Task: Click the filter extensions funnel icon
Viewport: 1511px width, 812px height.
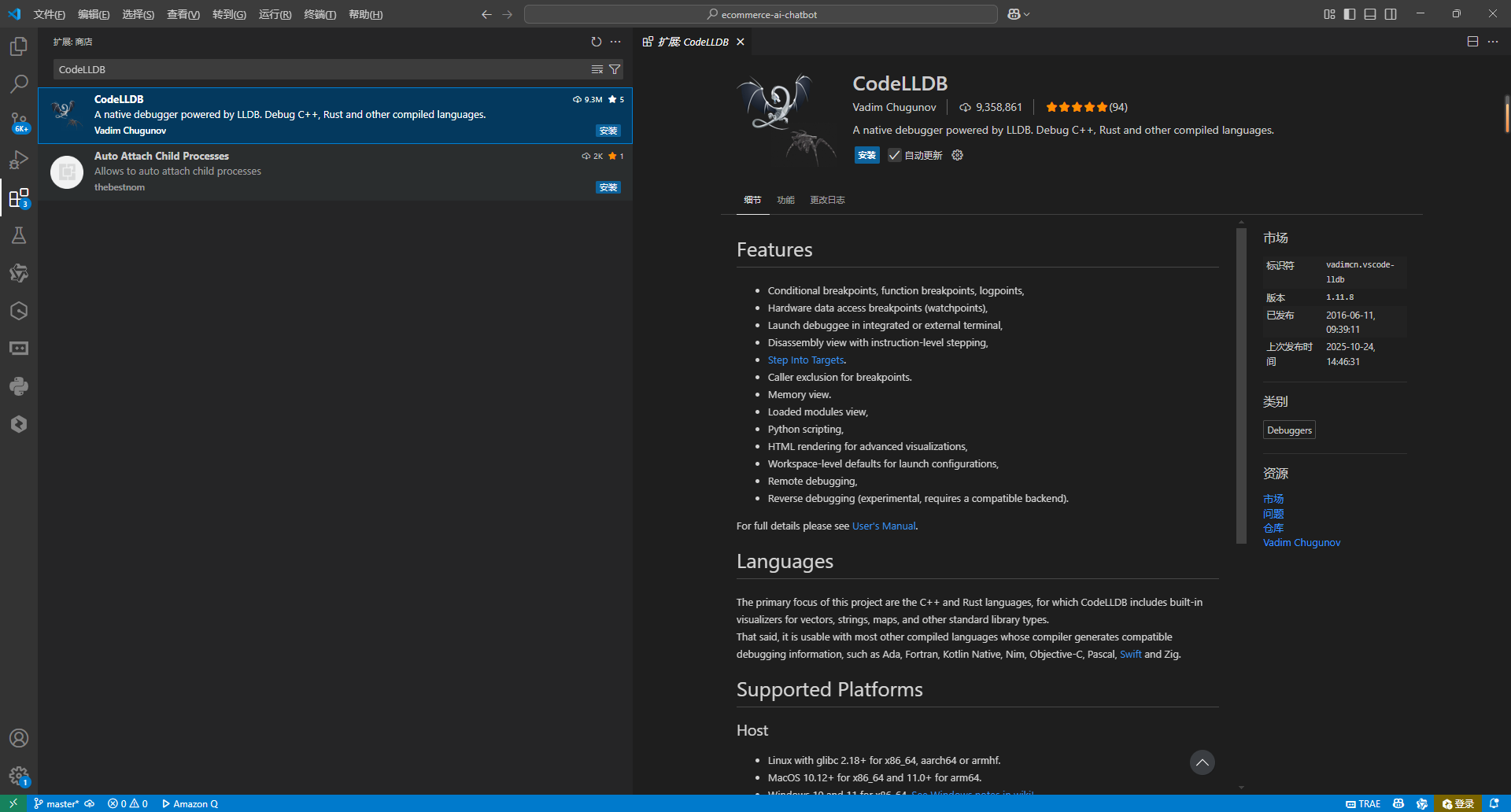Action: pos(615,69)
